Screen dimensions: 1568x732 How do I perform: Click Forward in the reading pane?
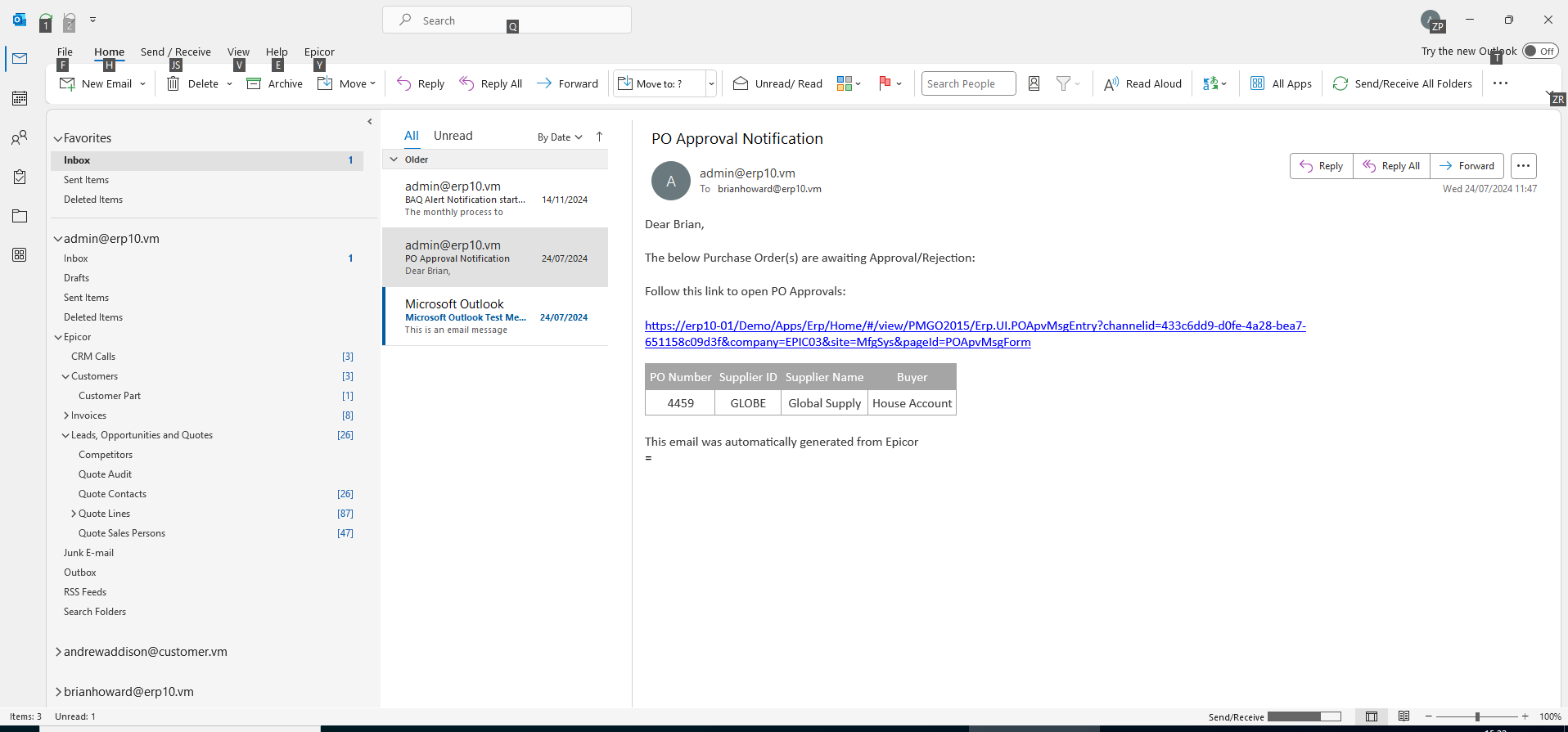(1467, 166)
